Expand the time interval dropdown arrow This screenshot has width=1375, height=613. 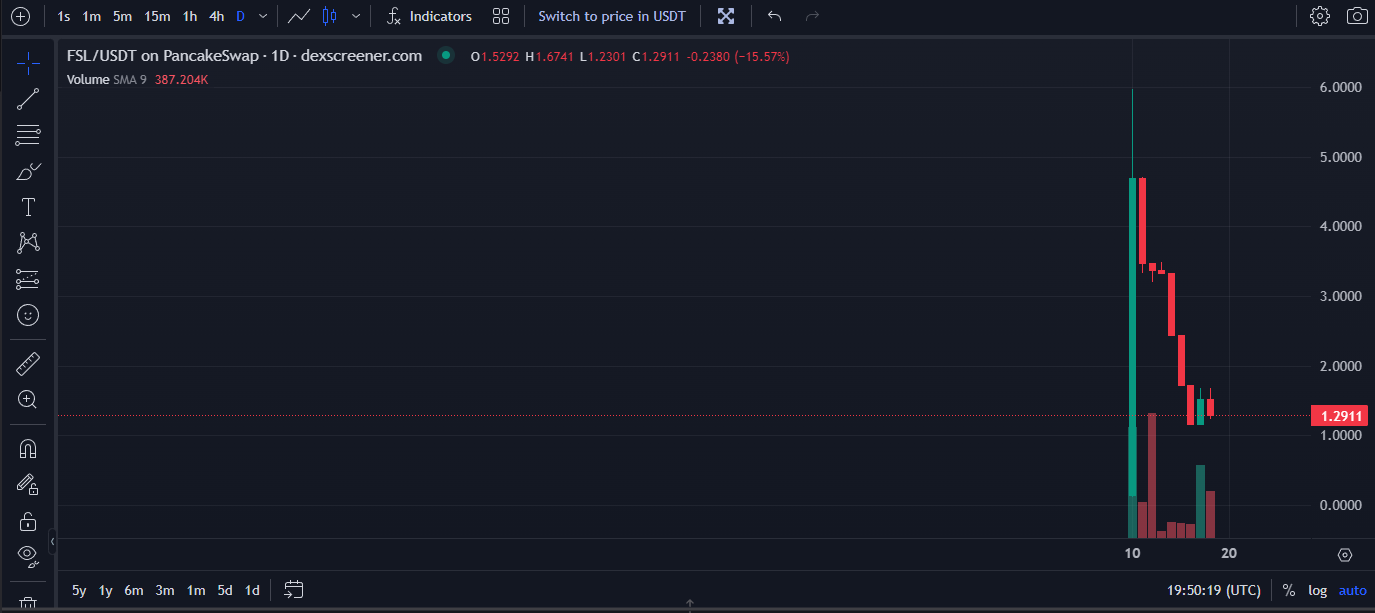click(x=262, y=16)
